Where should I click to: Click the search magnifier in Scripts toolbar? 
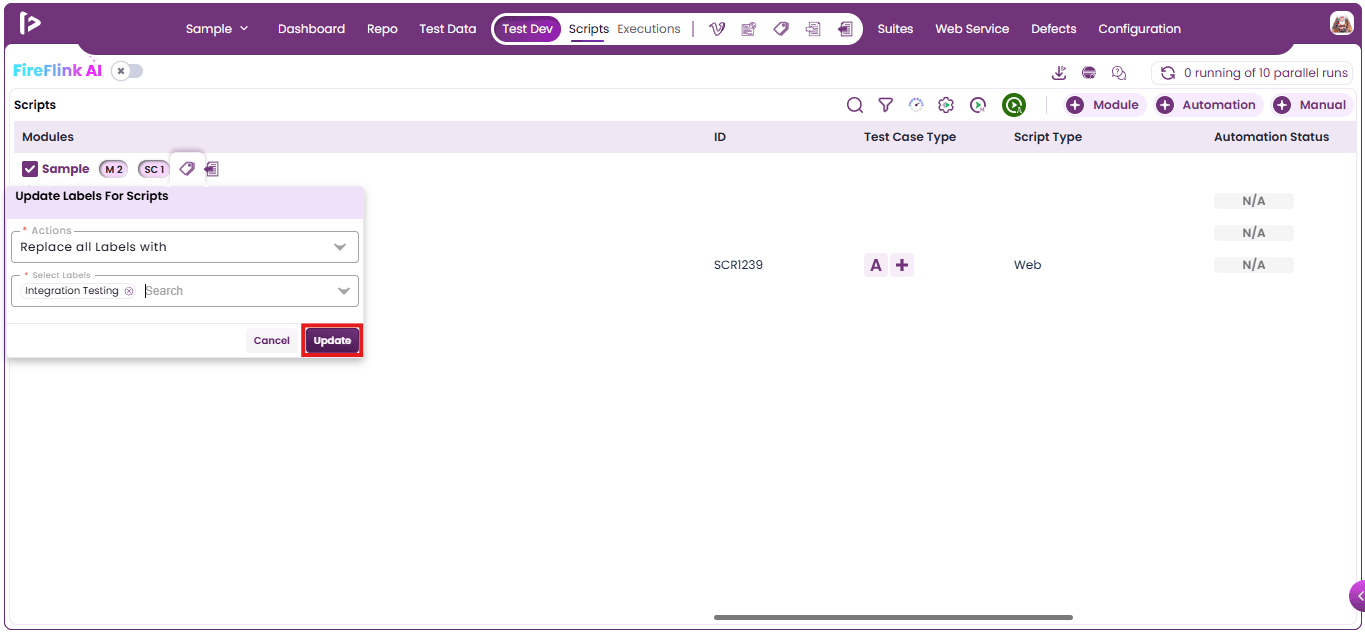[855, 105]
